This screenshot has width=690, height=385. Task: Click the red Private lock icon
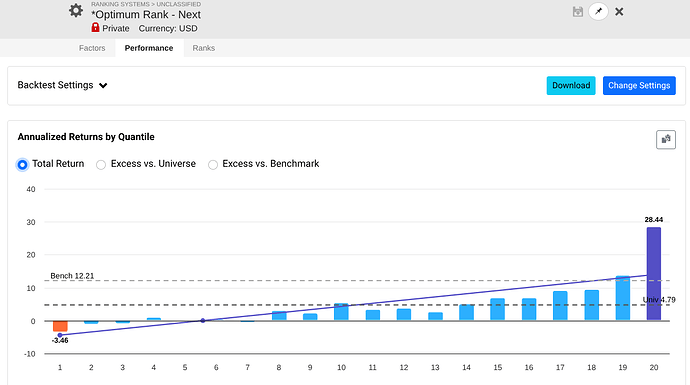tap(95, 28)
